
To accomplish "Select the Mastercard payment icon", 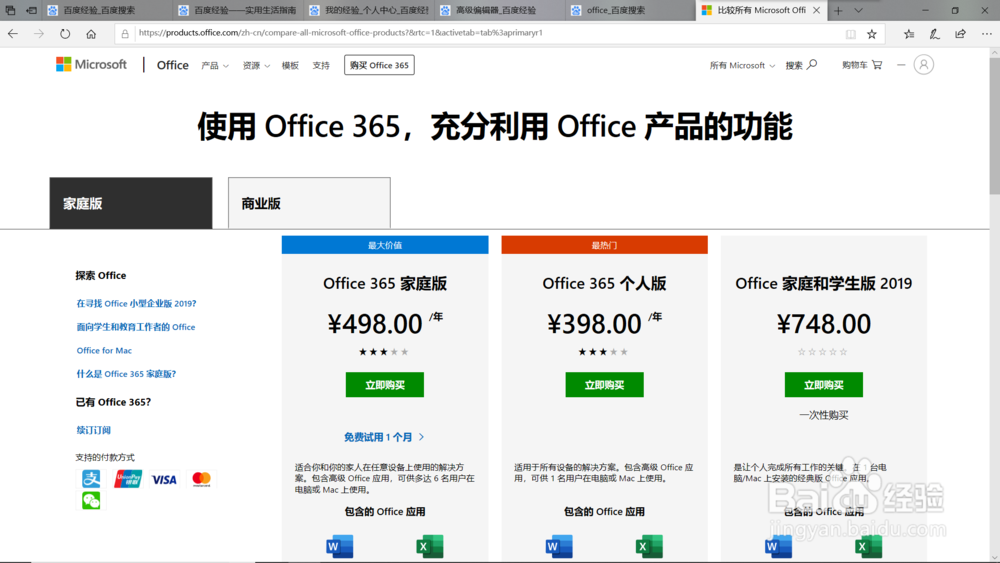I will [202, 479].
